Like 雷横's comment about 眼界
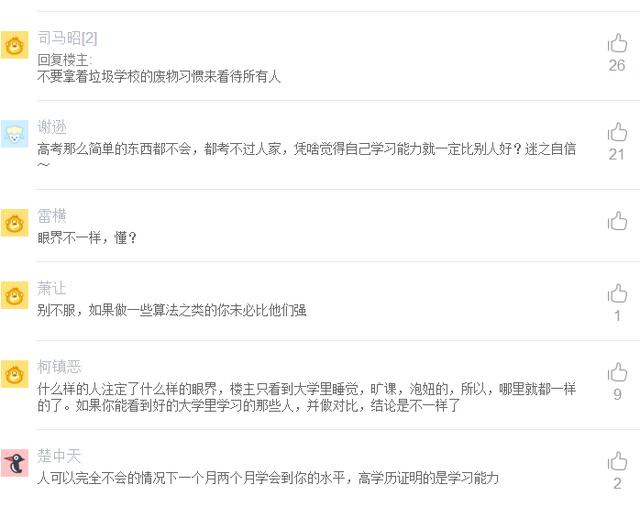The image size is (640, 507). pyautogui.click(x=617, y=221)
